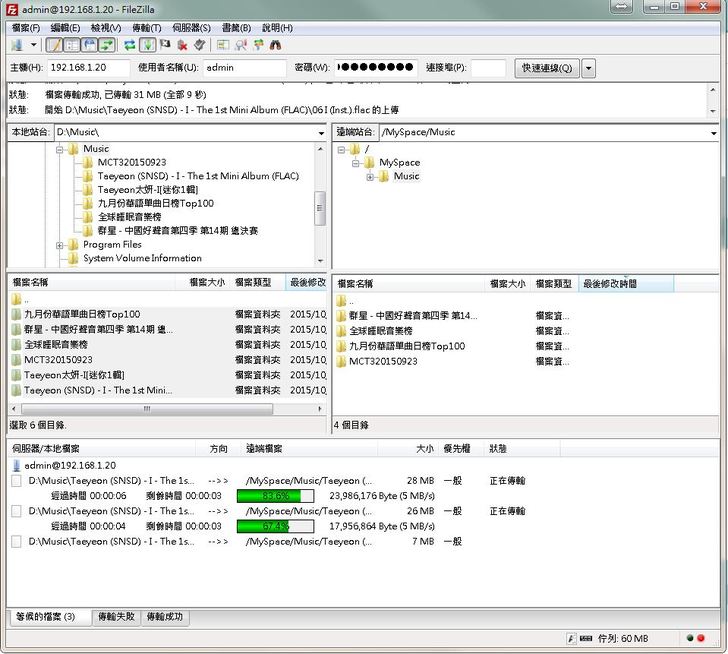728x654 pixels.
Task: Click the refresh file lists icon
Action: coord(129,45)
